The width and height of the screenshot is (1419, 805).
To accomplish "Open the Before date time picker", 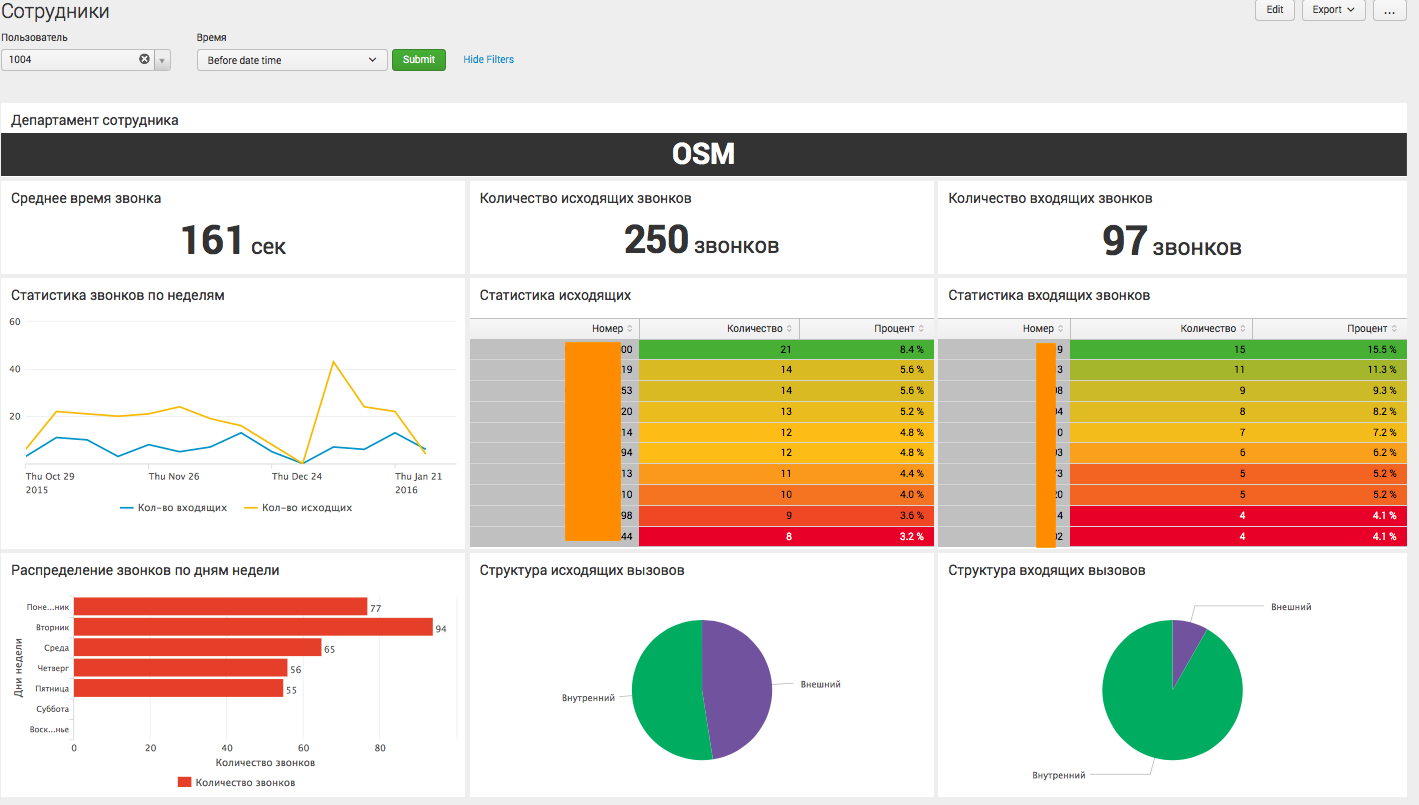I will [x=291, y=59].
